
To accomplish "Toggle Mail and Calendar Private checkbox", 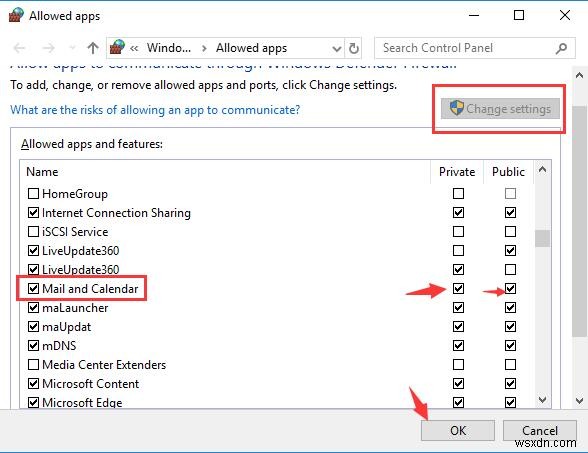I will 458,288.
